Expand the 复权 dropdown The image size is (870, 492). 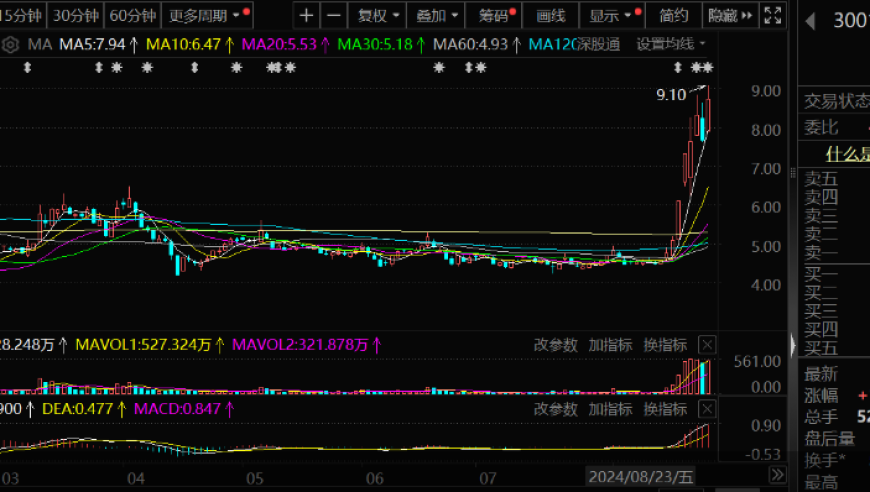379,15
